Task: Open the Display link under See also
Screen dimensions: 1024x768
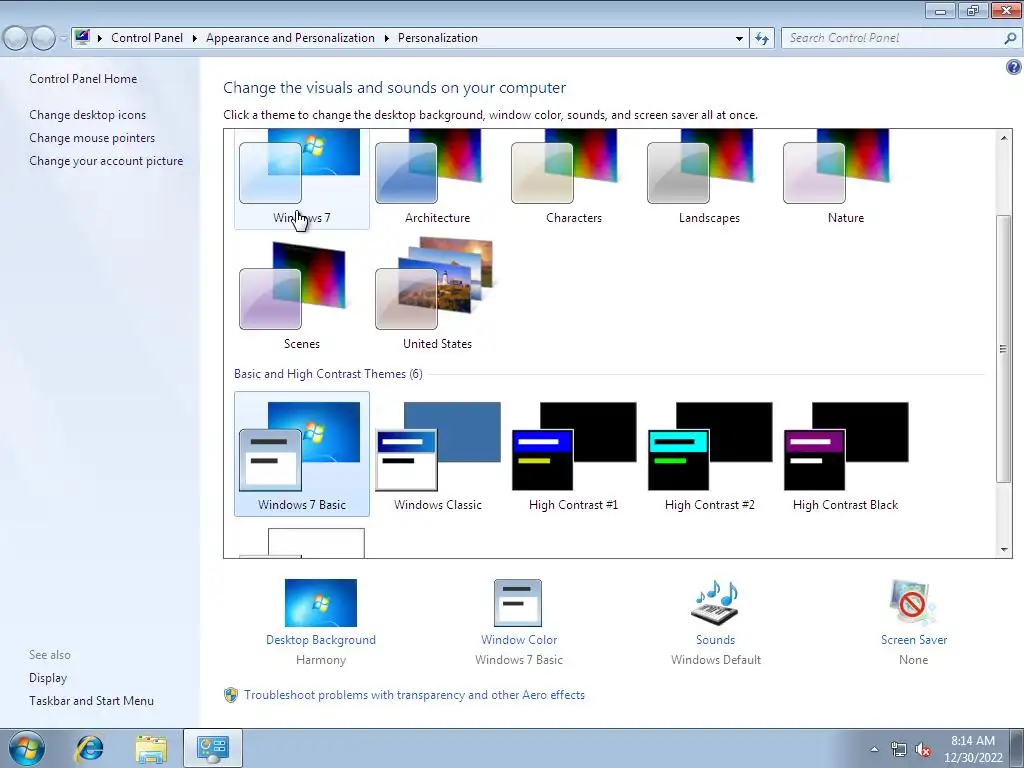Action: click(48, 678)
